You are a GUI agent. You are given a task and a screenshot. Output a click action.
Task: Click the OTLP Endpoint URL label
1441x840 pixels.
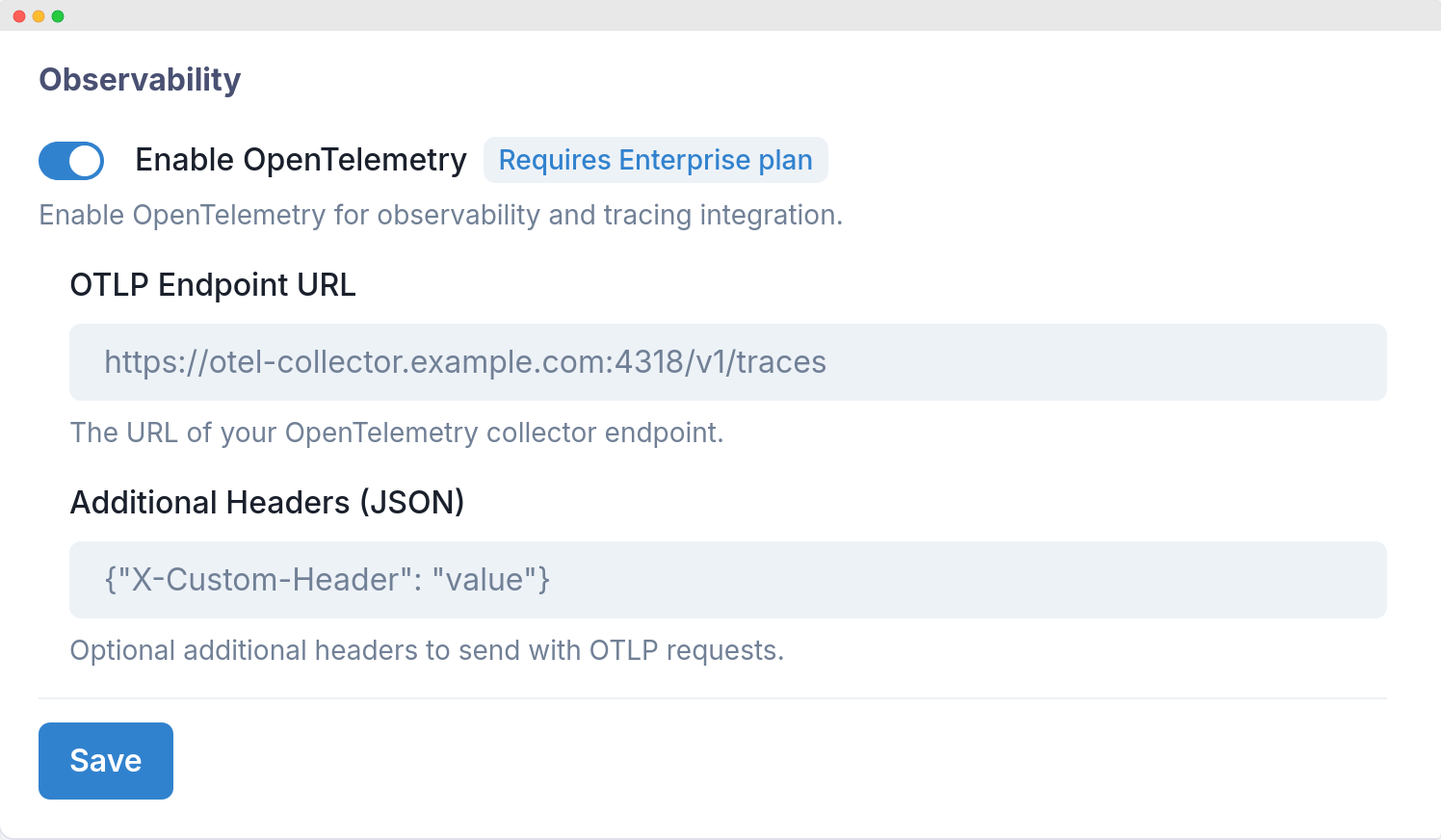tap(212, 284)
